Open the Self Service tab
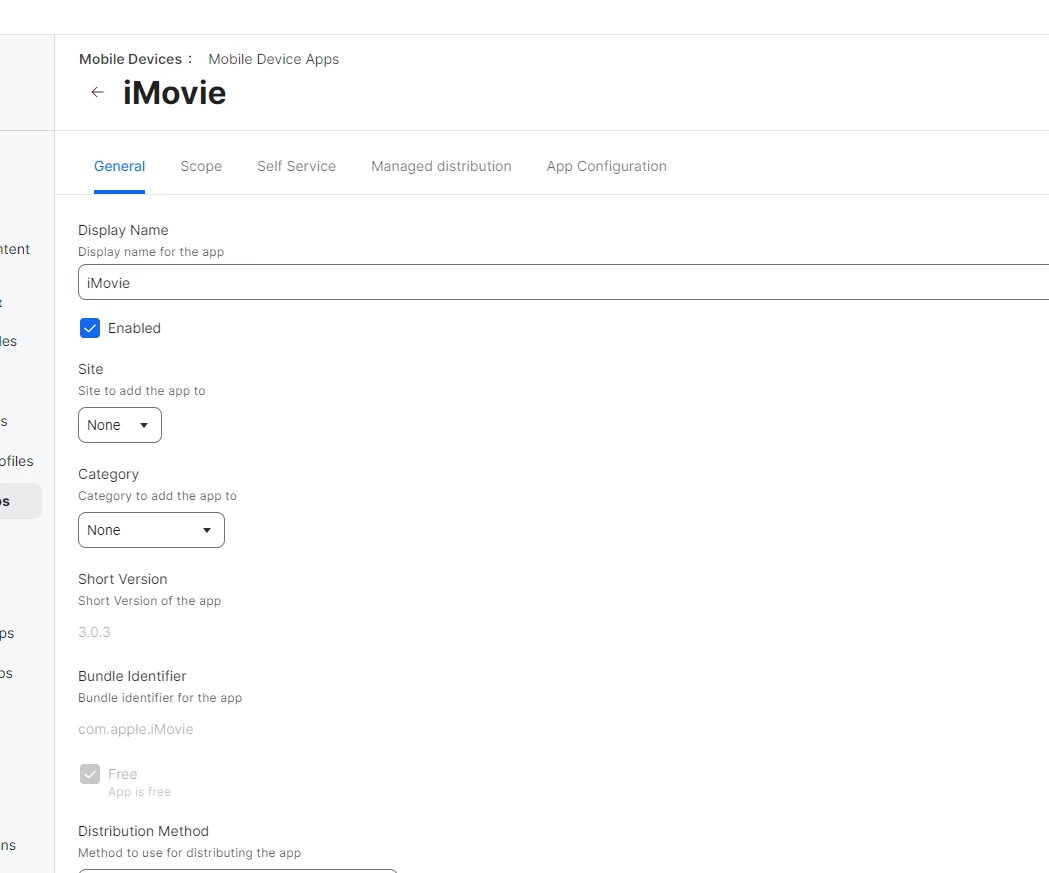This screenshot has height=873, width=1049. (x=296, y=166)
